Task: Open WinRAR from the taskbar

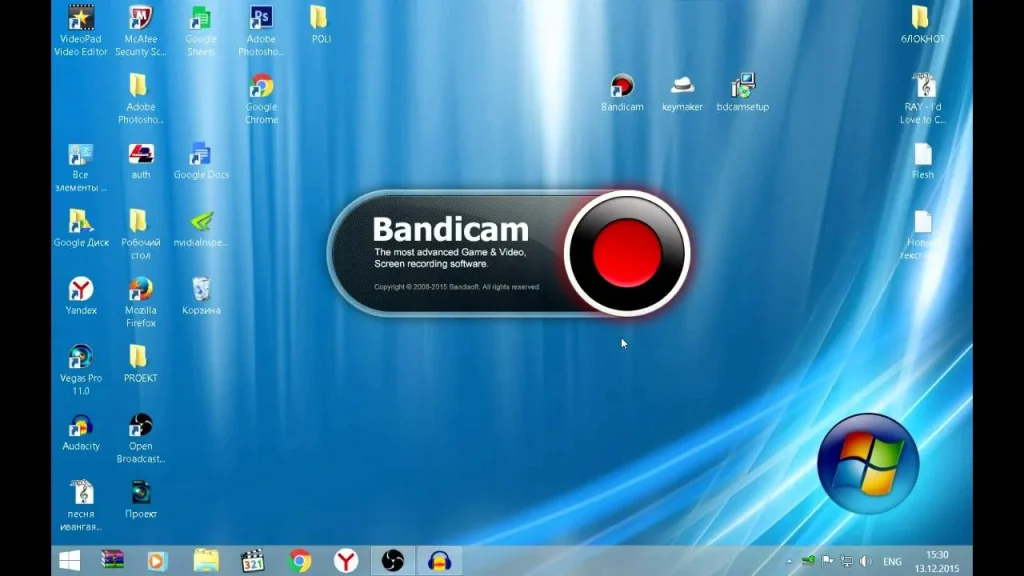Action: click(112, 560)
